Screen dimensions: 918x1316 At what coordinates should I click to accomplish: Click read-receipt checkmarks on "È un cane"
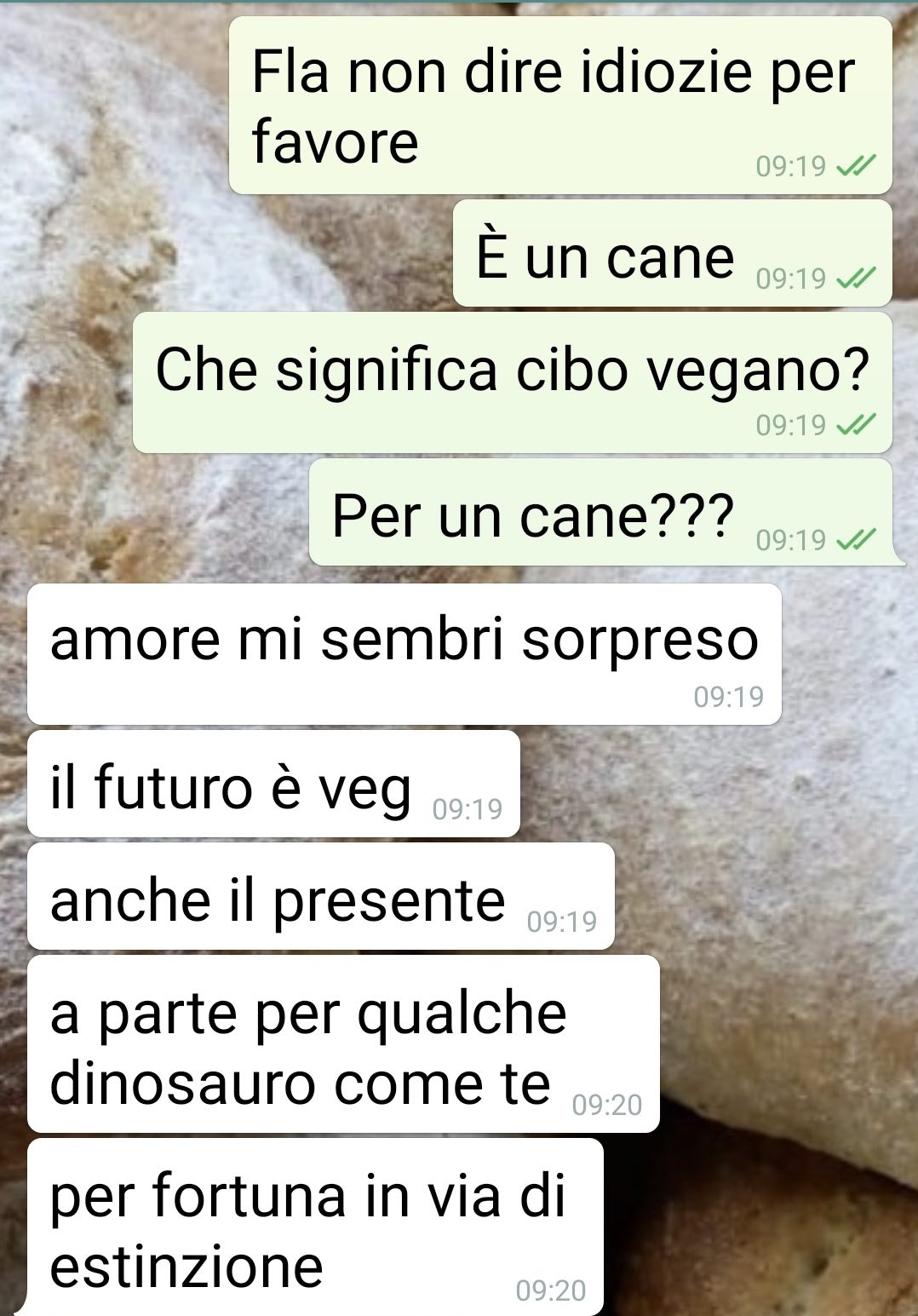click(856, 279)
